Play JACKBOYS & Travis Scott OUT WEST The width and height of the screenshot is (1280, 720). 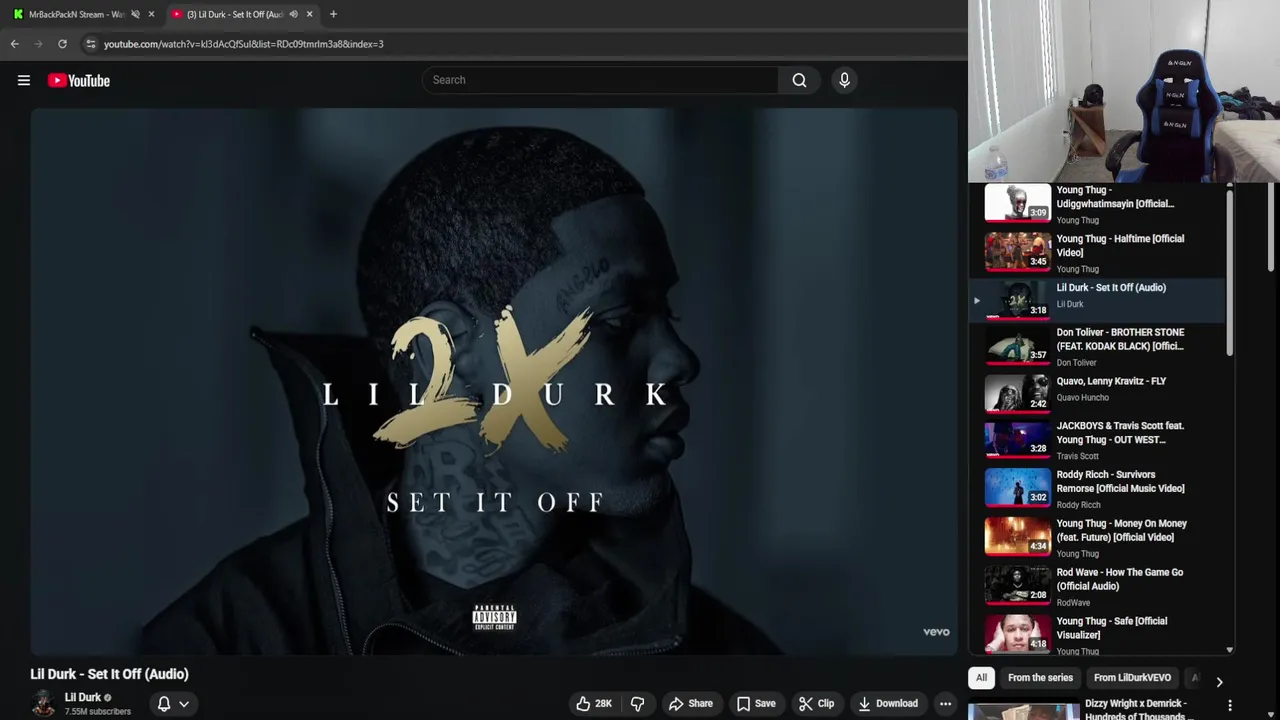tap(1097, 440)
